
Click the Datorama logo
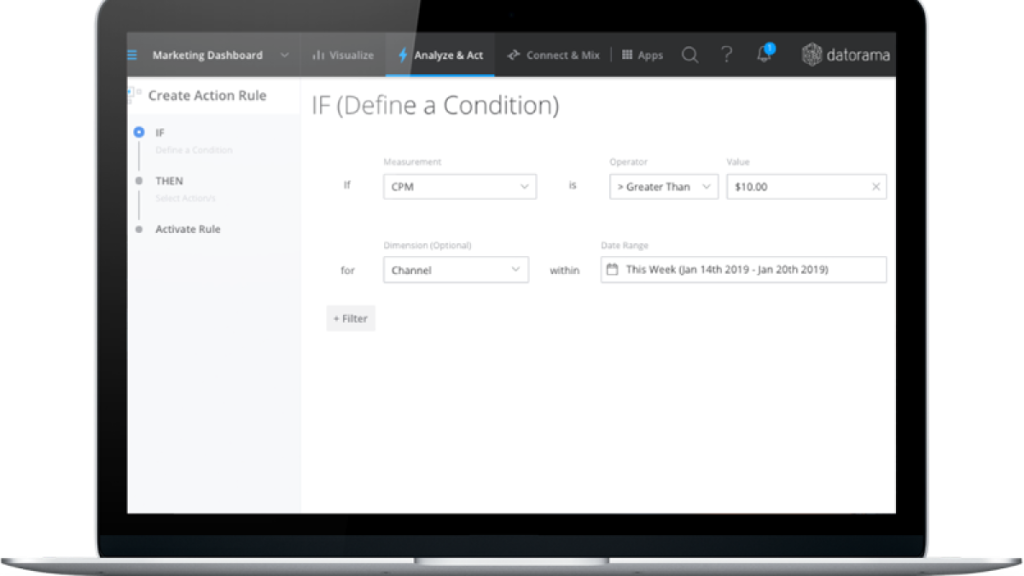pyautogui.click(x=848, y=55)
